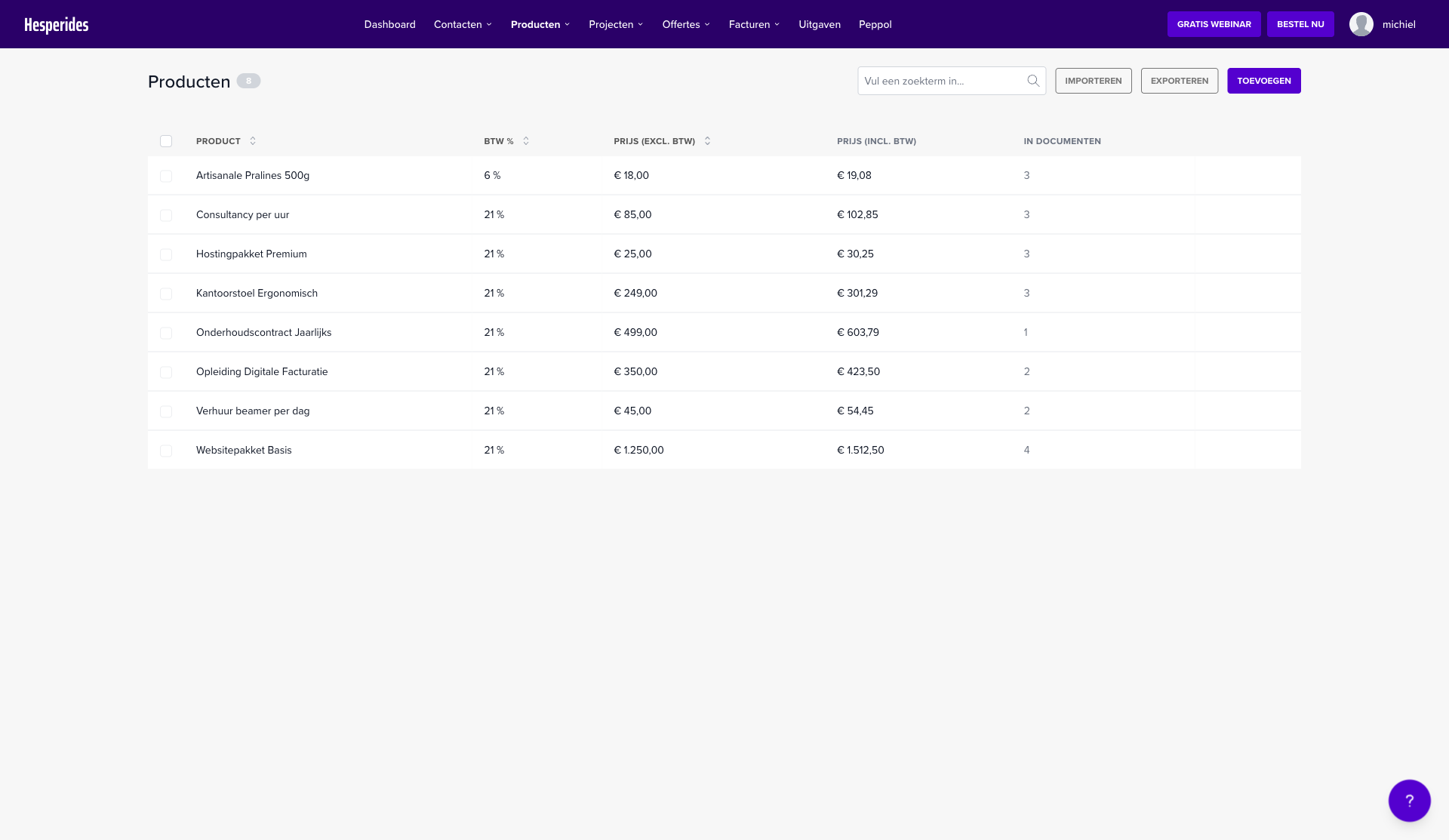Click document count 1 for Onderhoudscontract Jaarlijks
Screen dimensions: 1449x840
click(x=1026, y=332)
